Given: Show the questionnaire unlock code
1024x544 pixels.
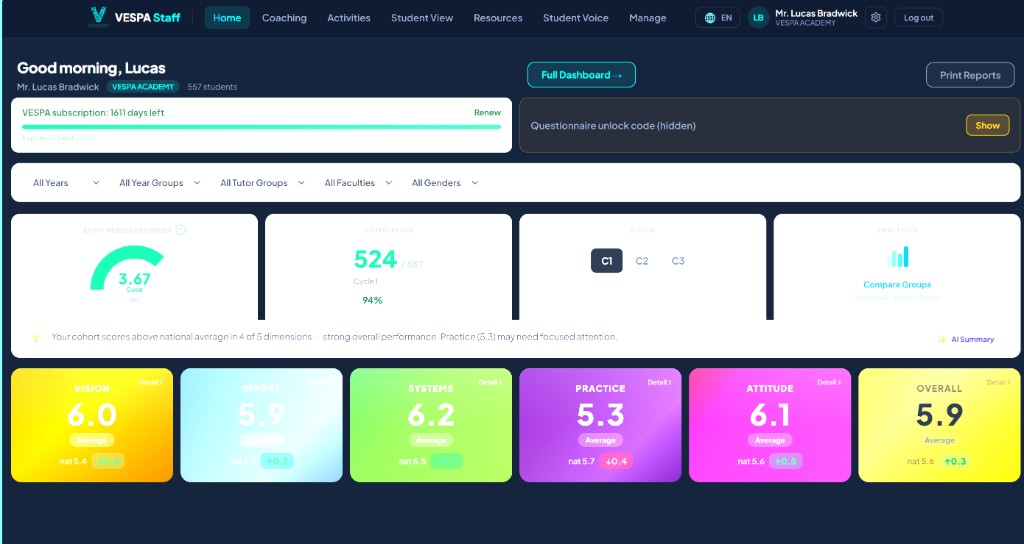Looking at the screenshot, I should click(987, 125).
